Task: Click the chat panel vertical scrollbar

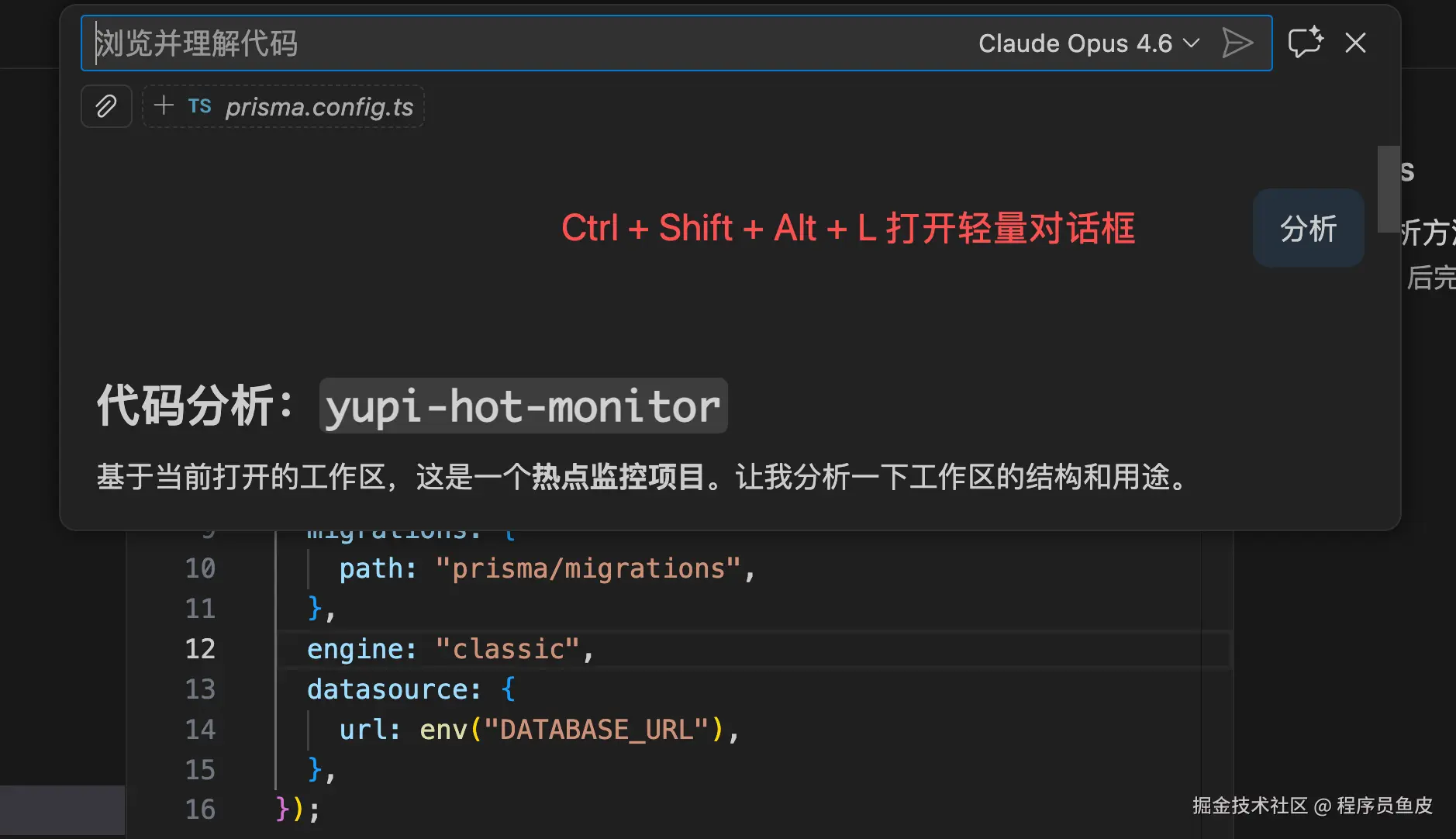Action: click(1388, 188)
